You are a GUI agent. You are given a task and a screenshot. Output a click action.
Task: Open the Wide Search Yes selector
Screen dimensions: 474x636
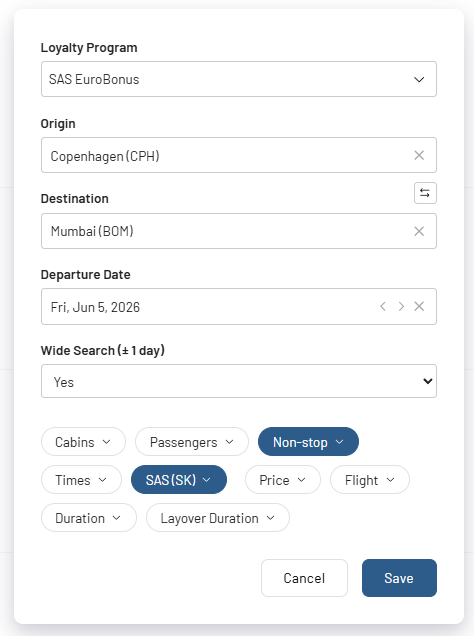[239, 381]
